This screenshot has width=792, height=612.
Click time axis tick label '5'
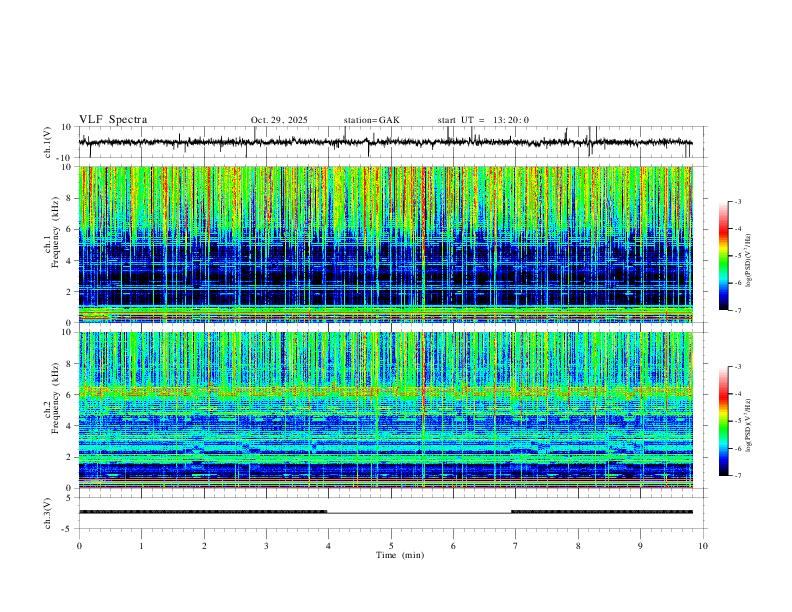391,546
